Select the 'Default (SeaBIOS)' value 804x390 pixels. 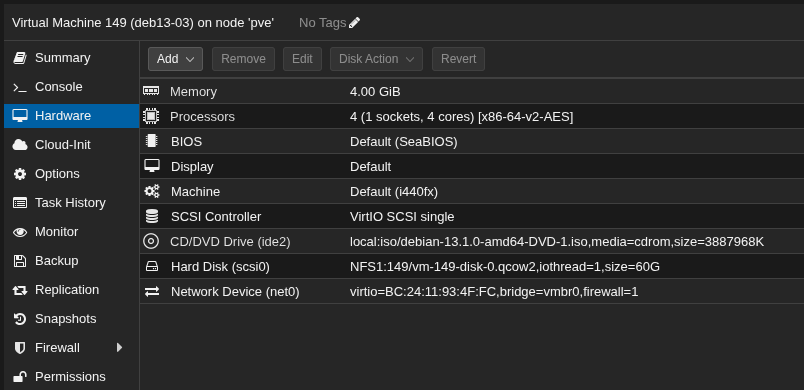(x=404, y=141)
